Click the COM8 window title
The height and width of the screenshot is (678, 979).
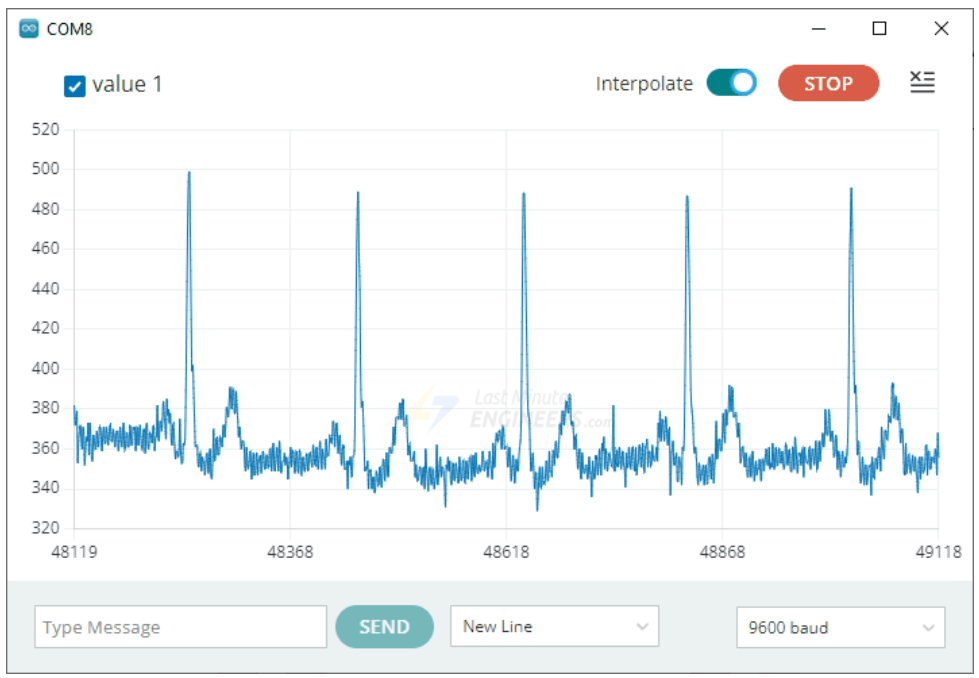pos(69,29)
